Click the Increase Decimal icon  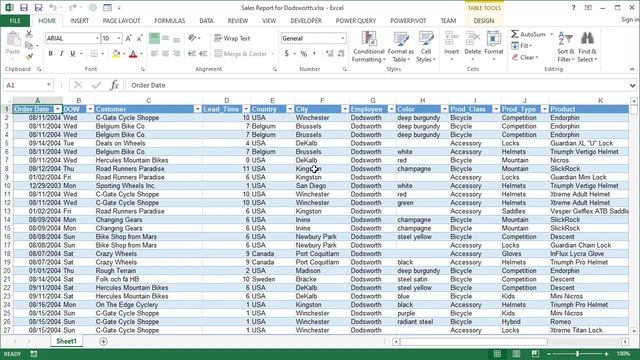[x=330, y=53]
